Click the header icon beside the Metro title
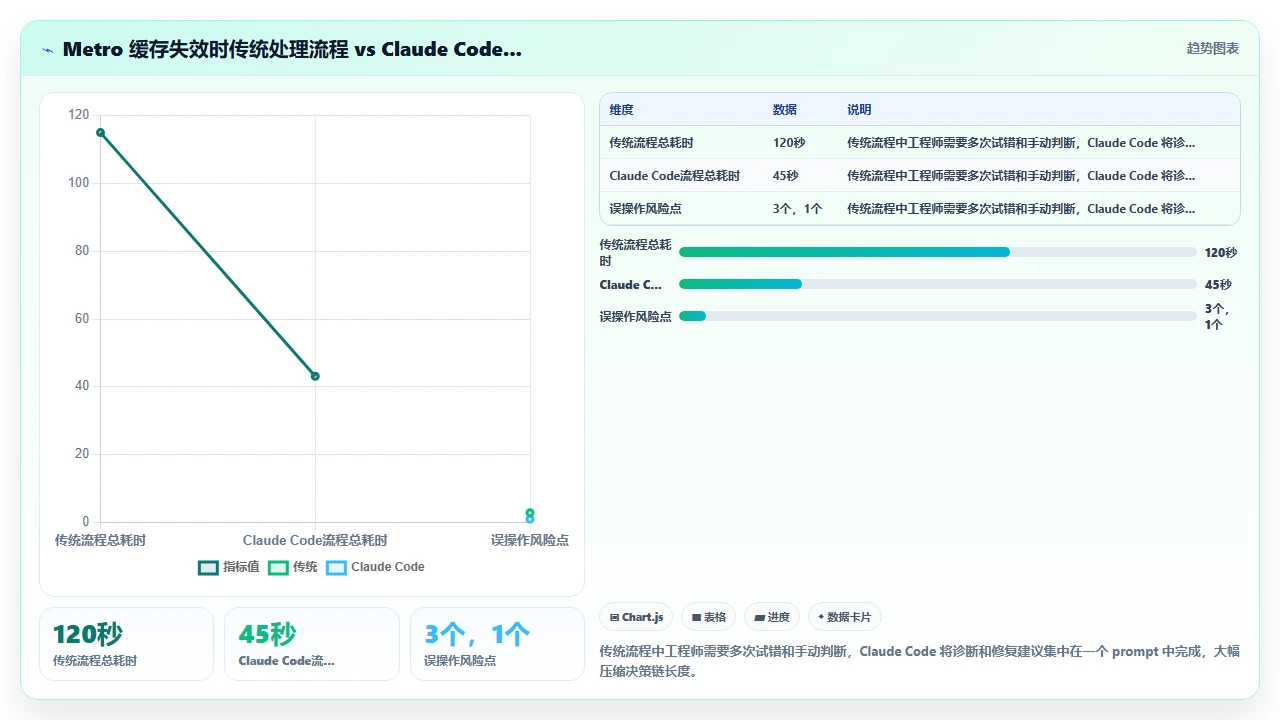Screen dimensions: 1280x720 47,50
